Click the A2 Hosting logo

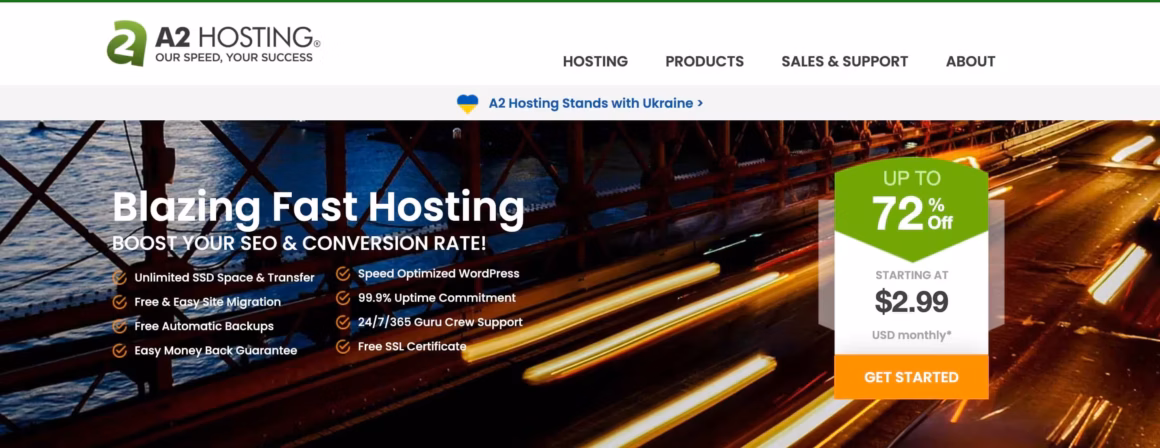(213, 43)
